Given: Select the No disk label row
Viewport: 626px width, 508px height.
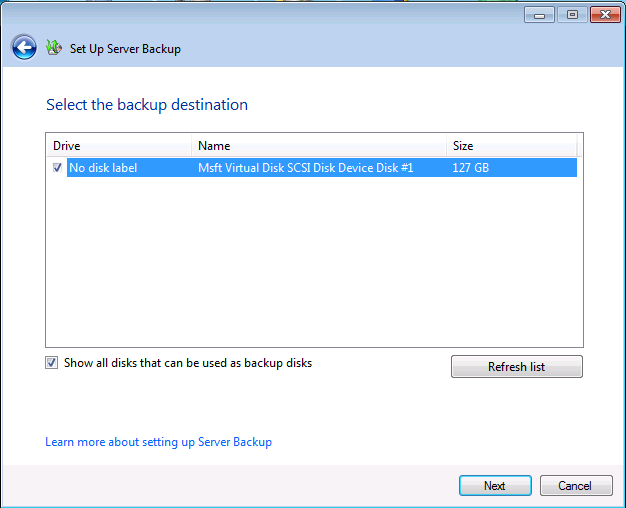Looking at the screenshot, I should [103, 168].
